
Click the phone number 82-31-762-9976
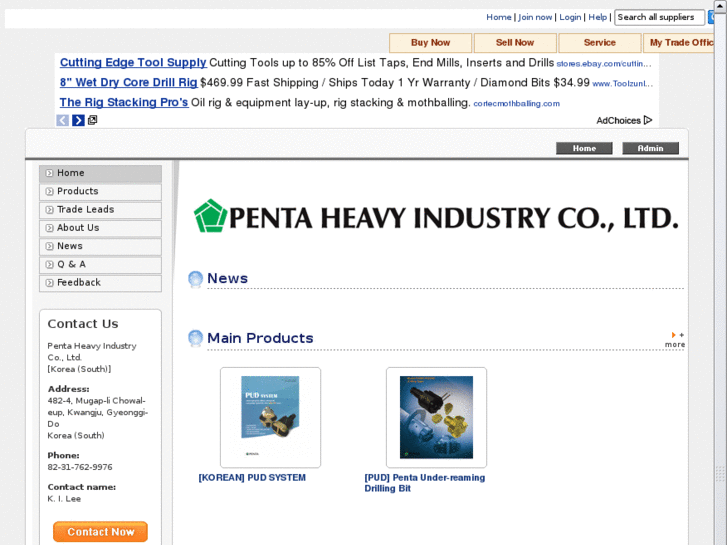(80, 467)
